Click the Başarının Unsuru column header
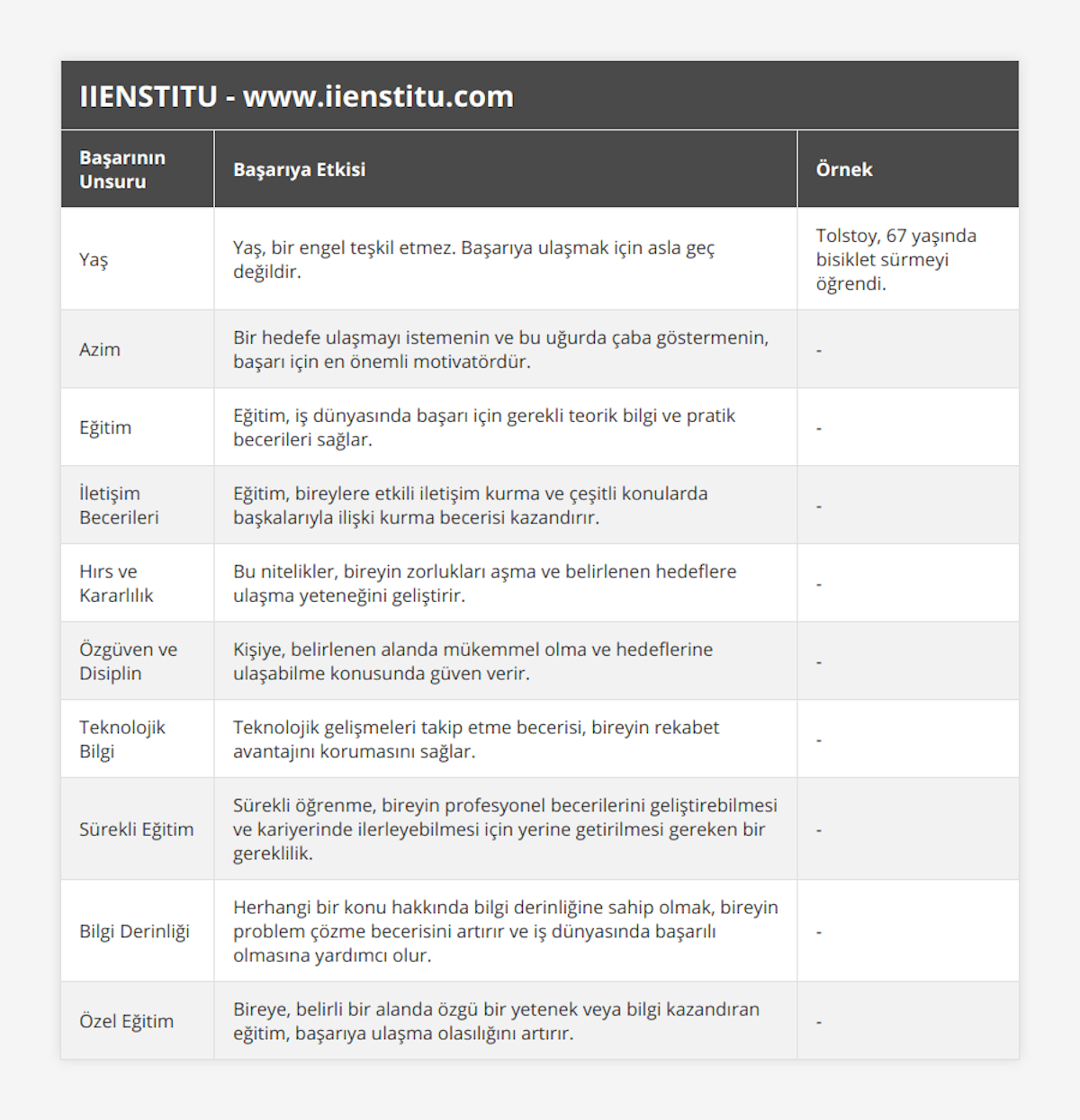The width and height of the screenshot is (1080, 1120). pyautogui.click(x=122, y=169)
